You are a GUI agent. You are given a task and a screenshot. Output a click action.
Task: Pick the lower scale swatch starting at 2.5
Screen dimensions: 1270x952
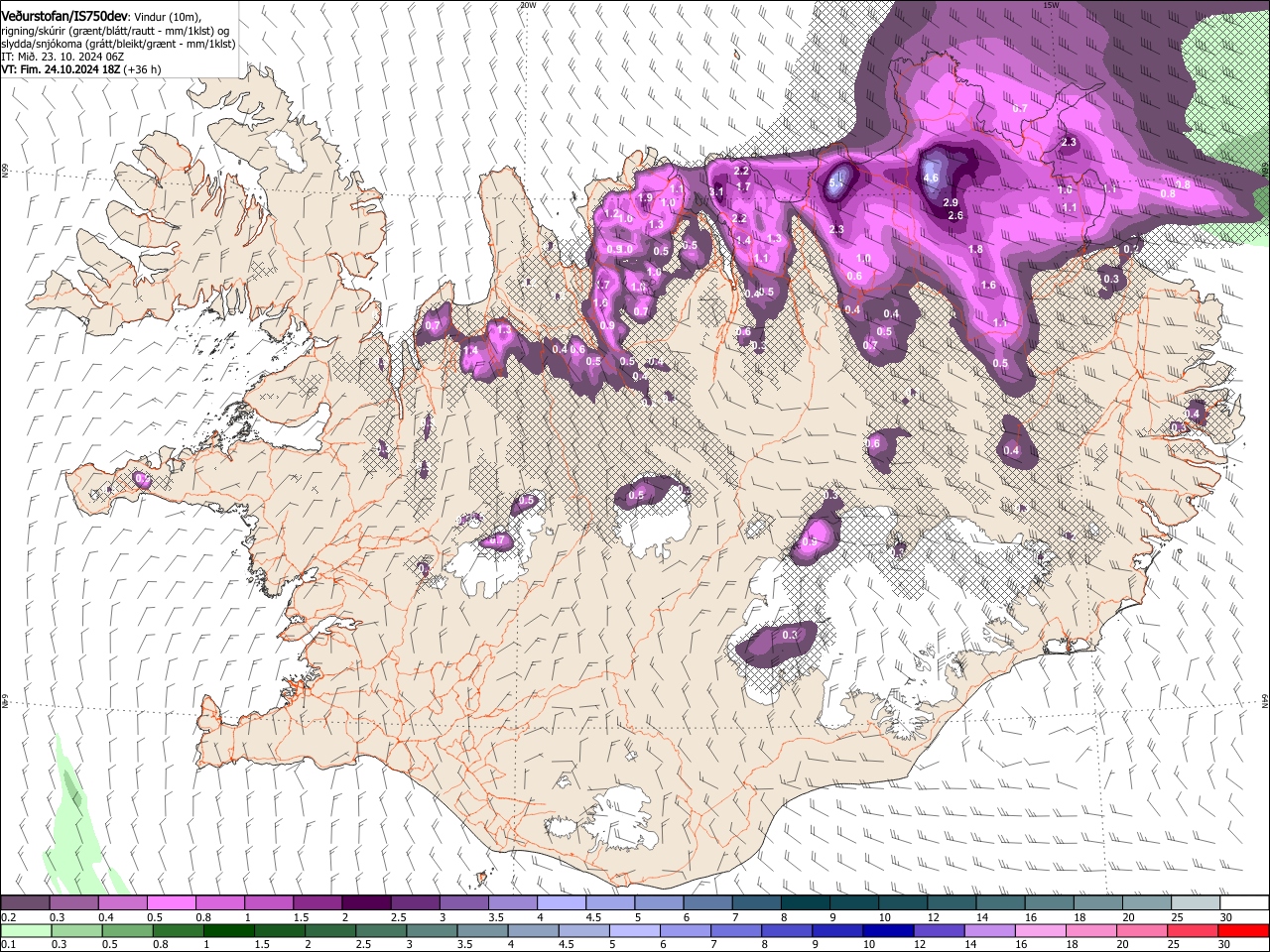[x=381, y=930]
